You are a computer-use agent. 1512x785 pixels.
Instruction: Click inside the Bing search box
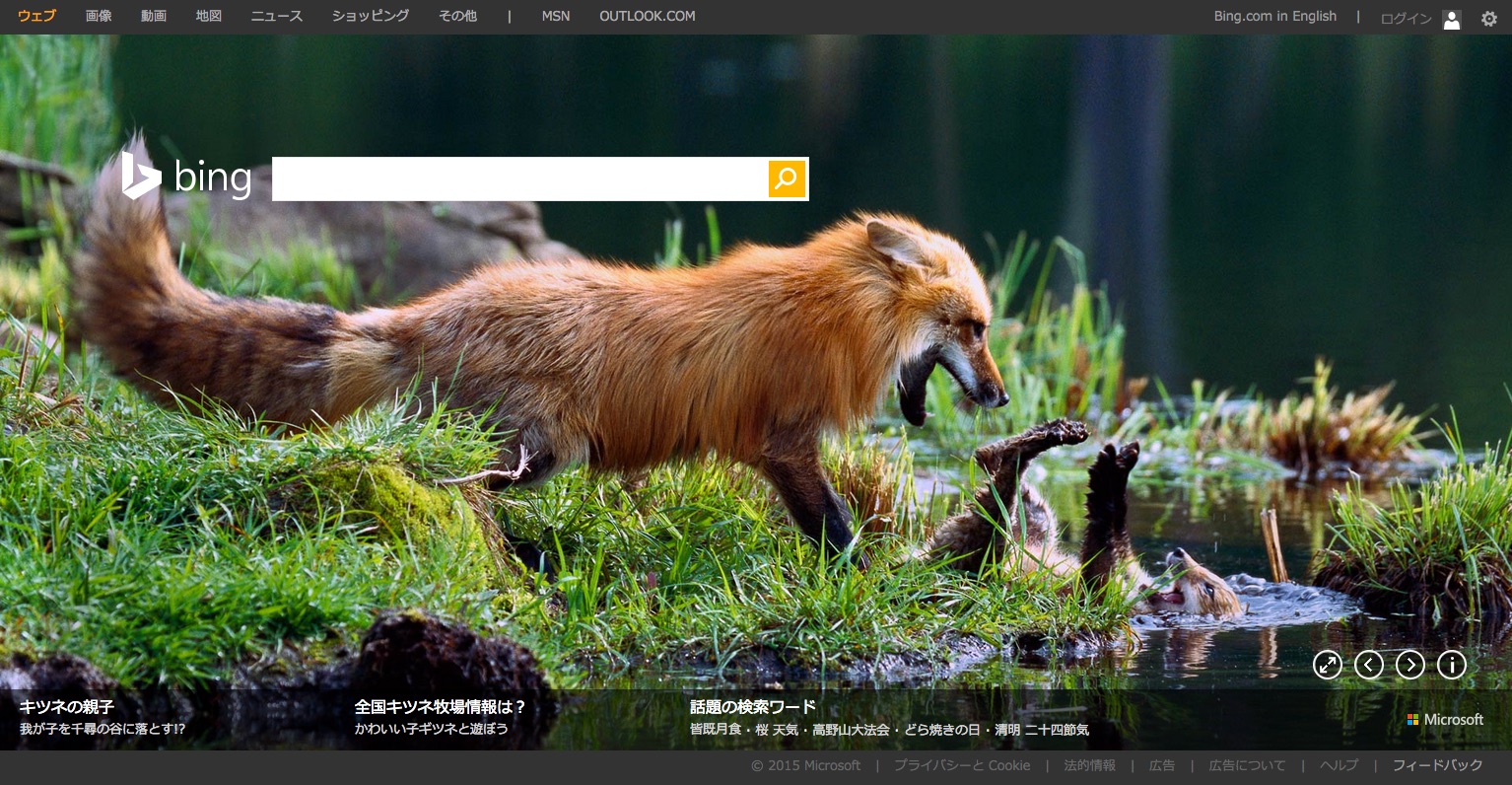(x=519, y=178)
